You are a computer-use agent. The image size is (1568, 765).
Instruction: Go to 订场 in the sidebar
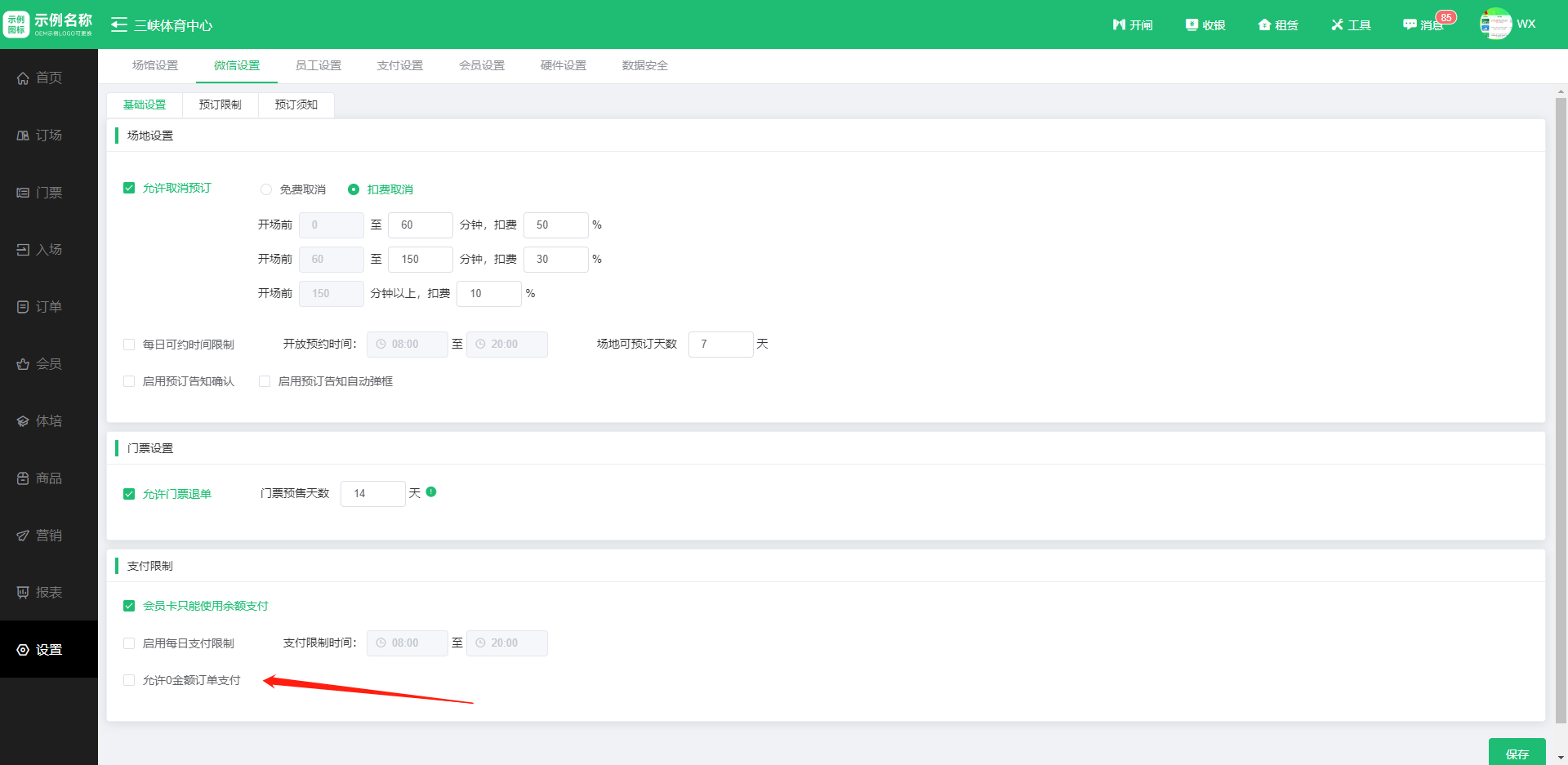49,136
